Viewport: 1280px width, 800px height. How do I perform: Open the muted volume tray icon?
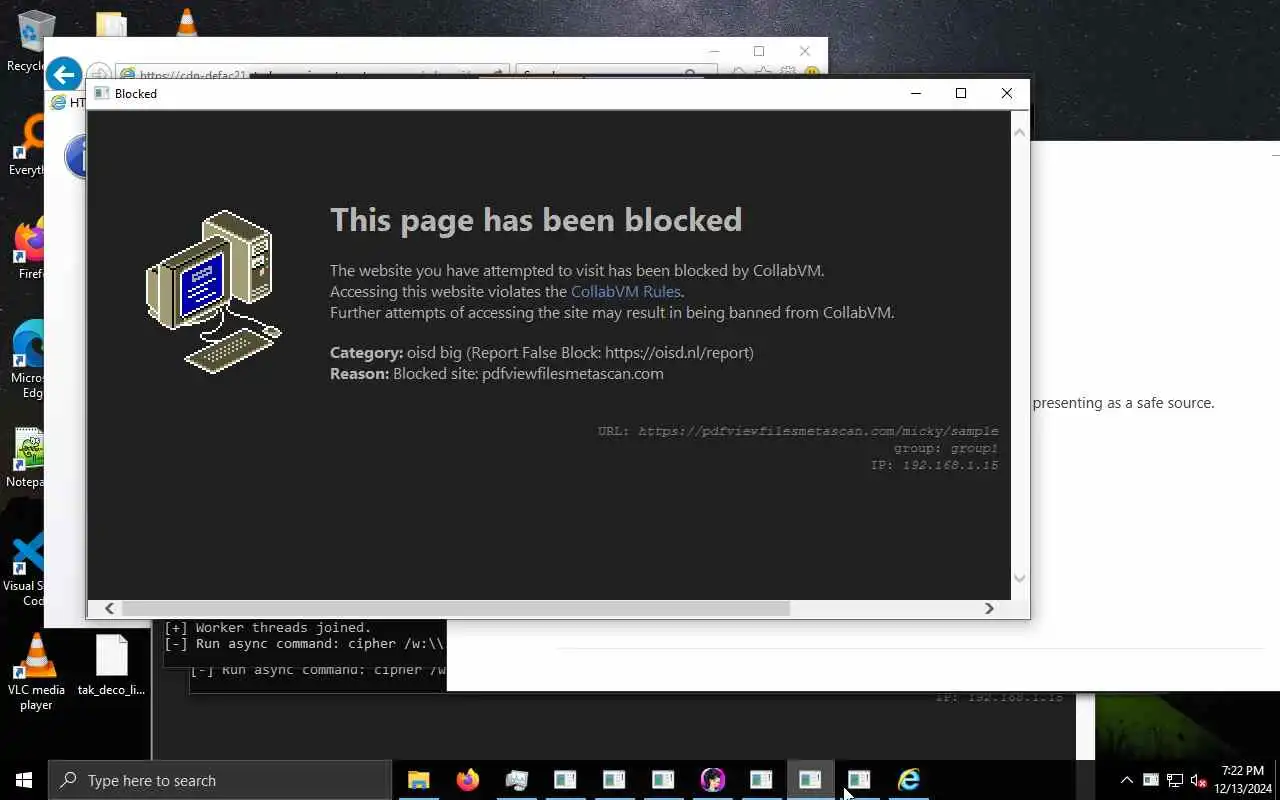pyautogui.click(x=1198, y=780)
